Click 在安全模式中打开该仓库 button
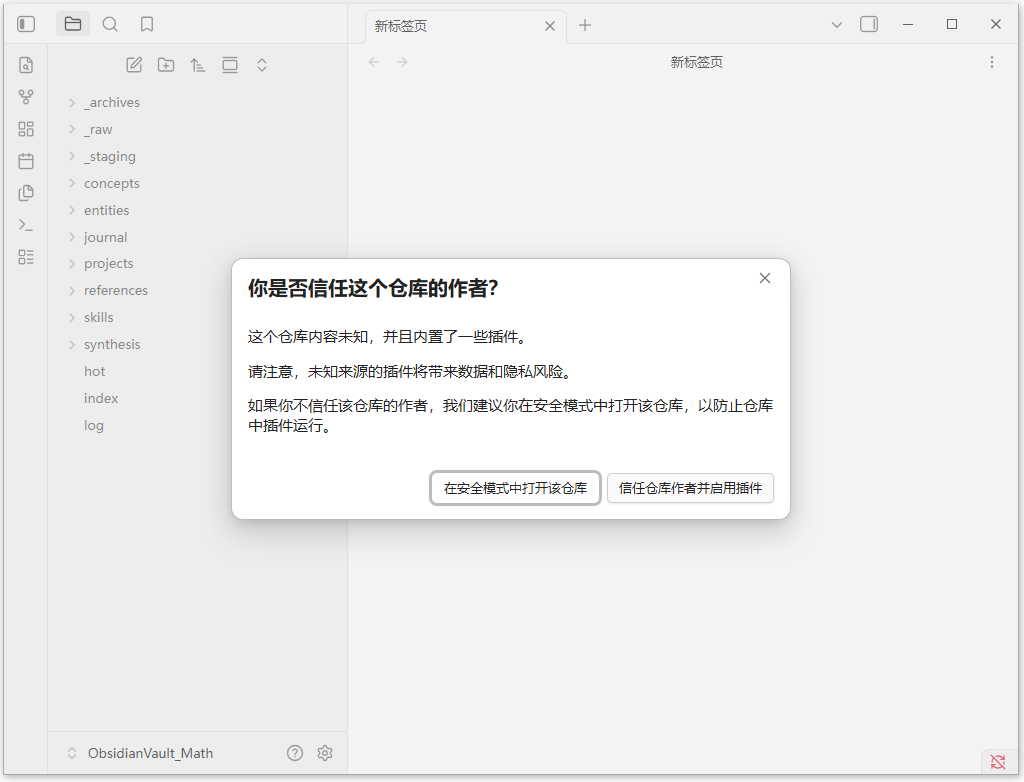 (515, 488)
